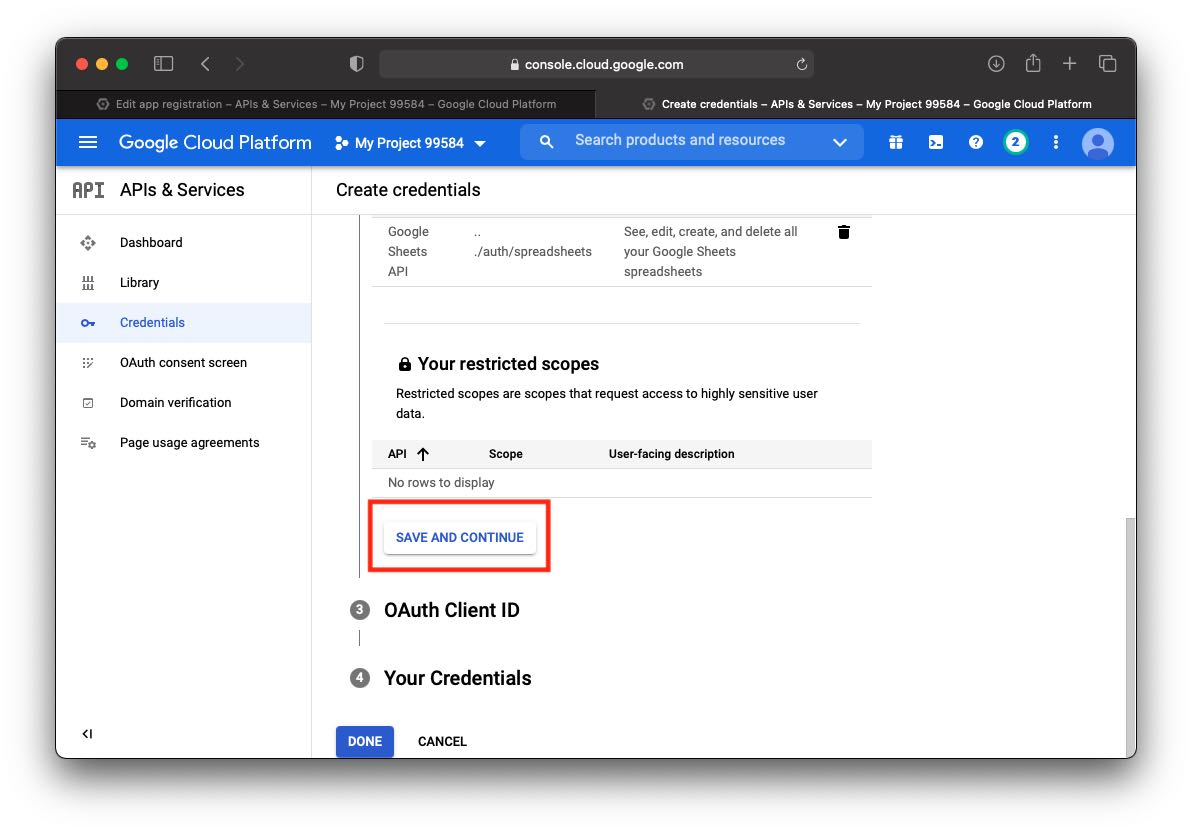The image size is (1192, 832).
Task: Open the three-dot settings menu
Action: [1055, 142]
